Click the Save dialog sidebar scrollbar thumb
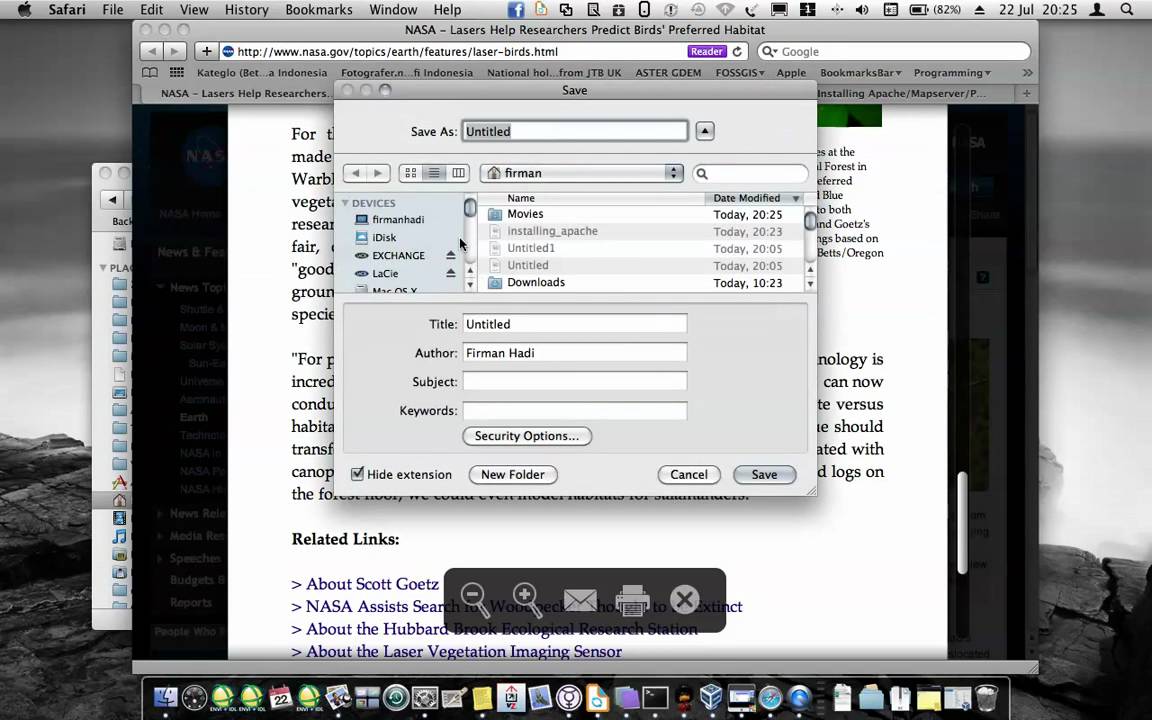Image resolution: width=1152 pixels, height=720 pixels. [470, 208]
